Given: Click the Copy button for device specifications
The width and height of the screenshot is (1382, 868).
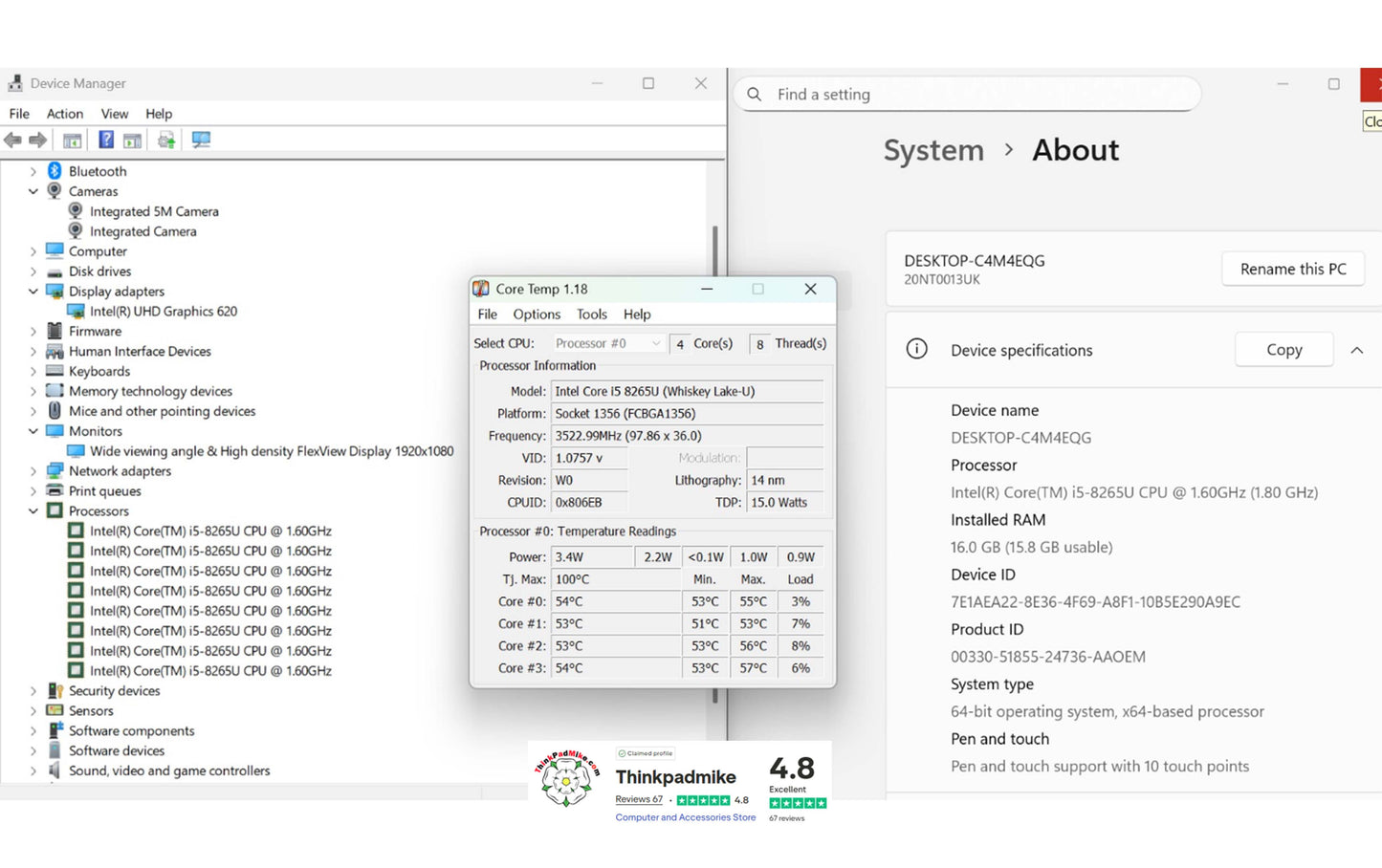Looking at the screenshot, I should [x=1283, y=350].
